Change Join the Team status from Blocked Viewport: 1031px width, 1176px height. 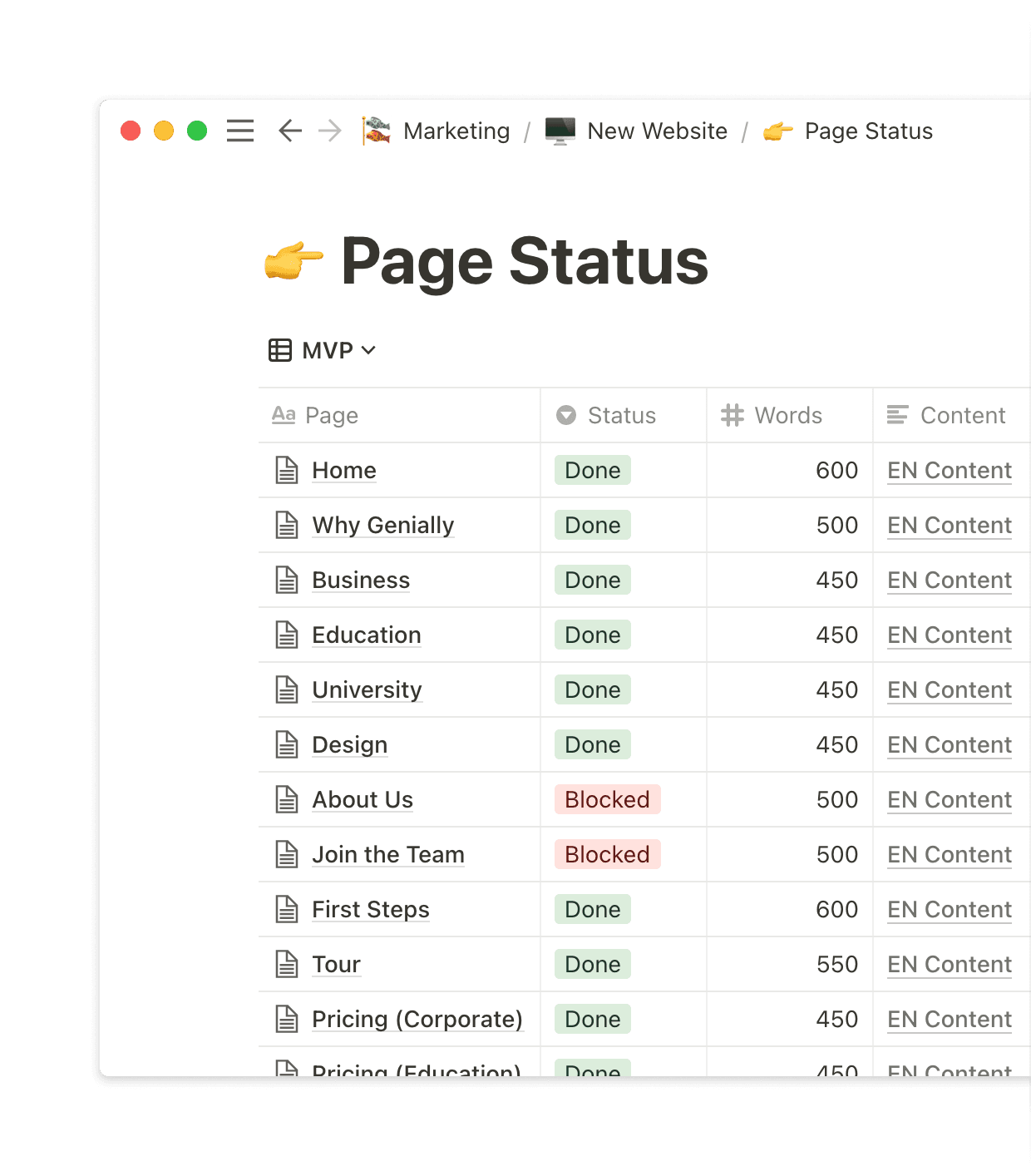click(607, 854)
